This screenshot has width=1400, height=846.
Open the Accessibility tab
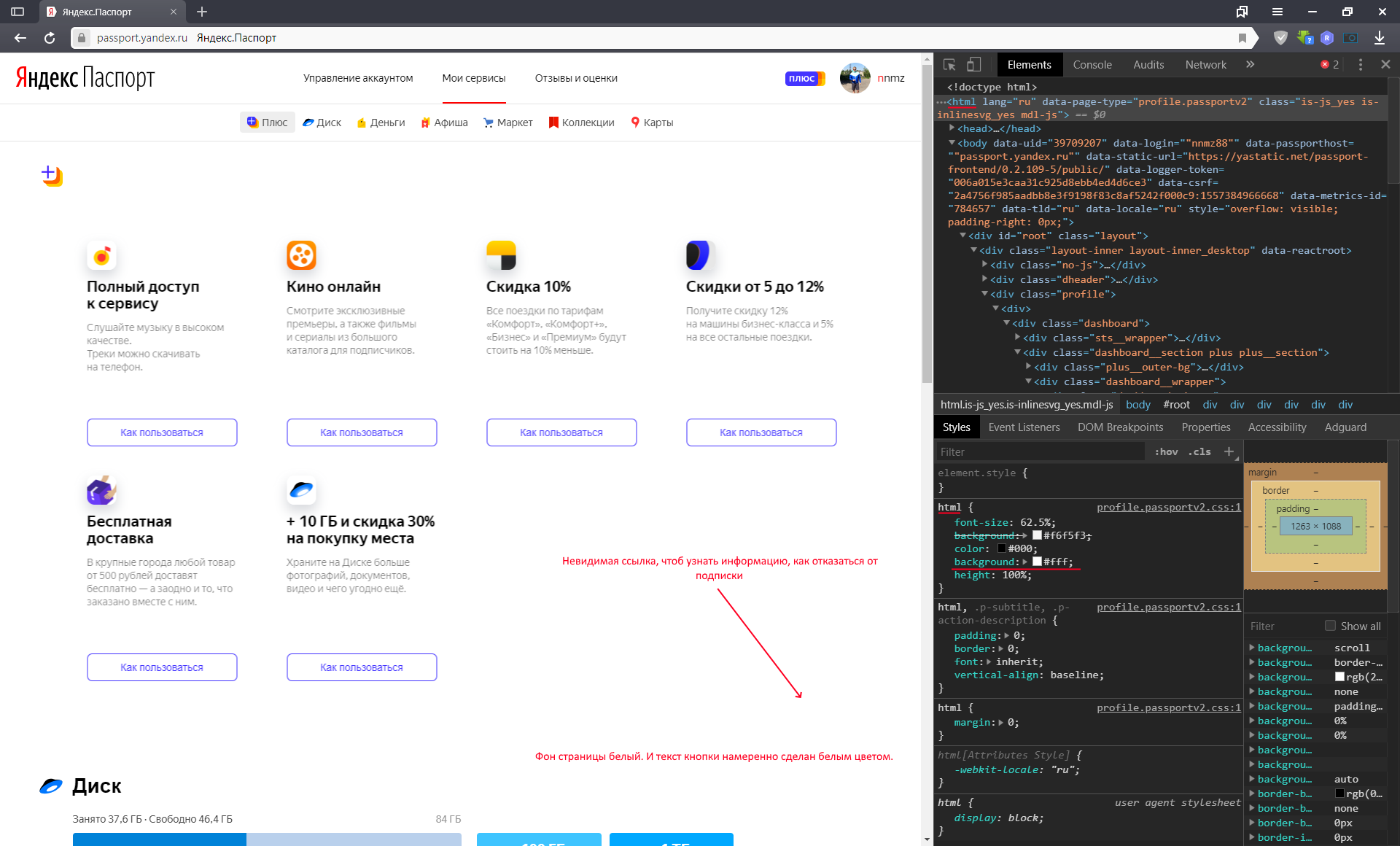[1277, 427]
